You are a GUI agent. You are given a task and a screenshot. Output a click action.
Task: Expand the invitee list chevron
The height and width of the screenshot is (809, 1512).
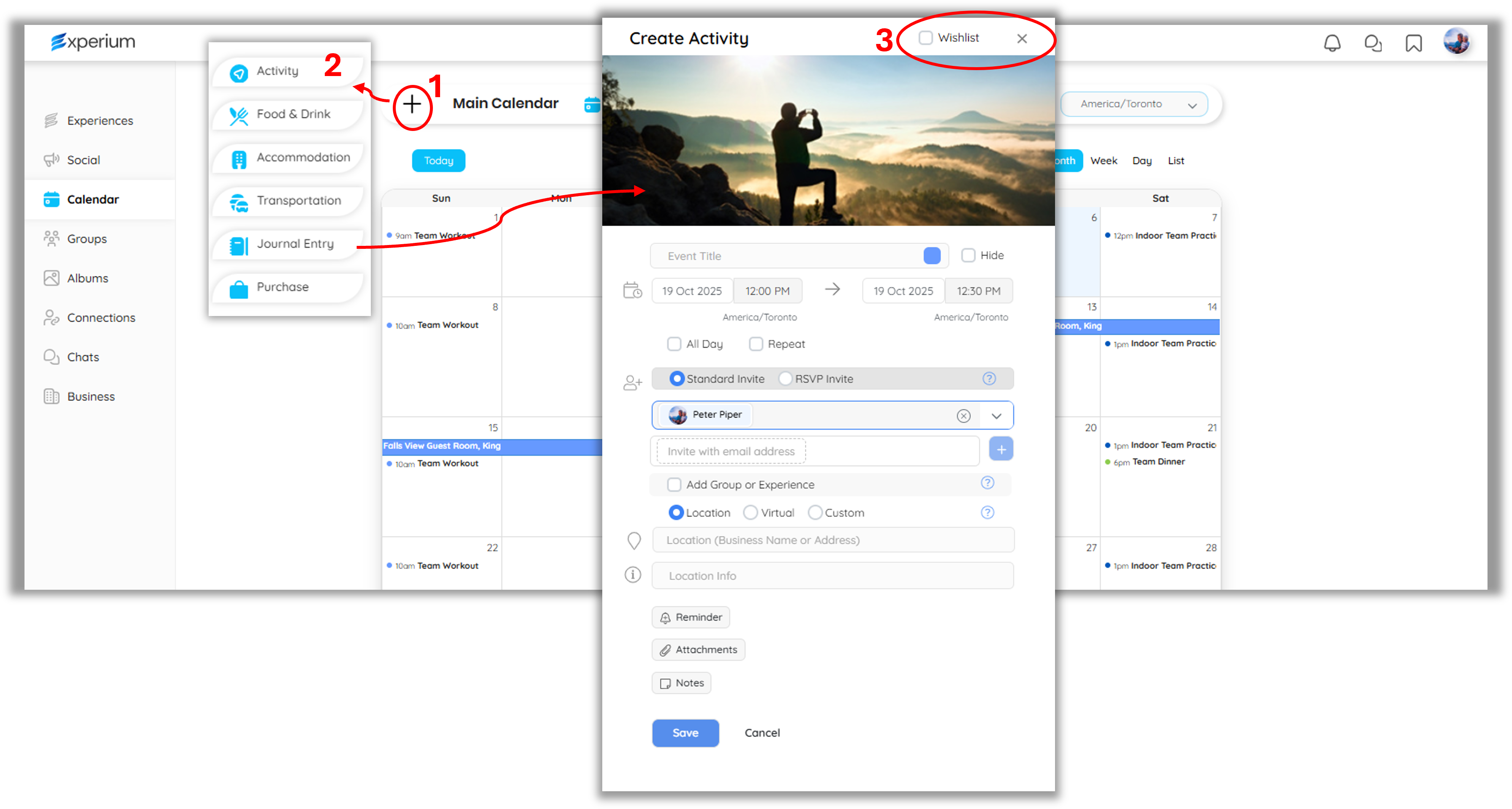coord(996,416)
